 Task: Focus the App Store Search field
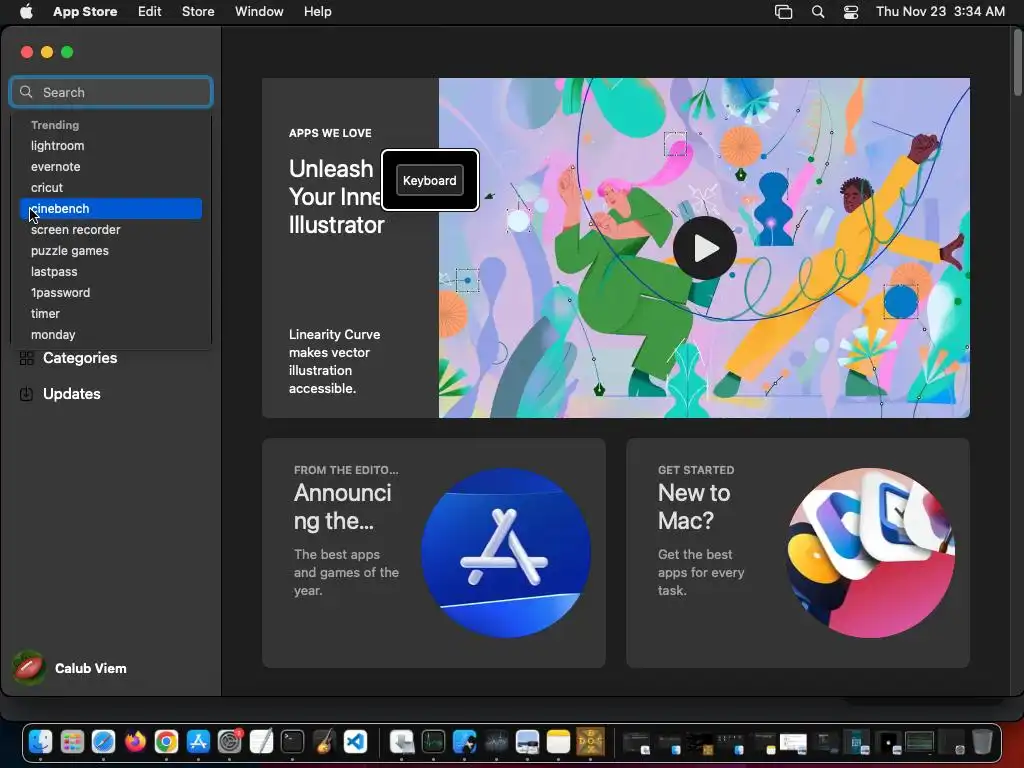(111, 92)
